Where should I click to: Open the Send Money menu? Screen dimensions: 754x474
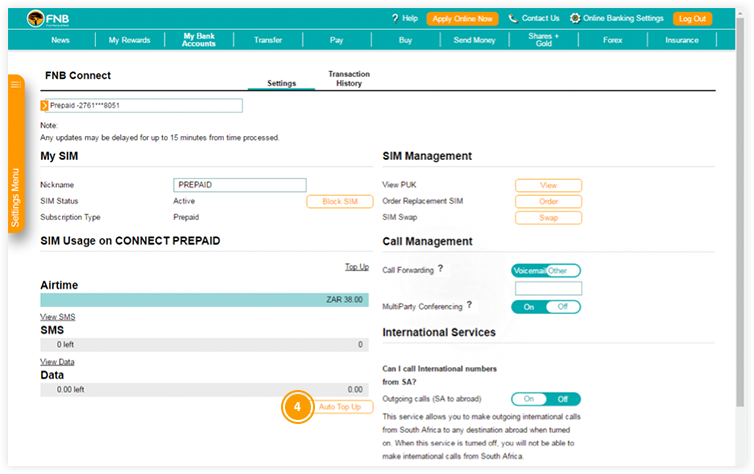coord(474,40)
